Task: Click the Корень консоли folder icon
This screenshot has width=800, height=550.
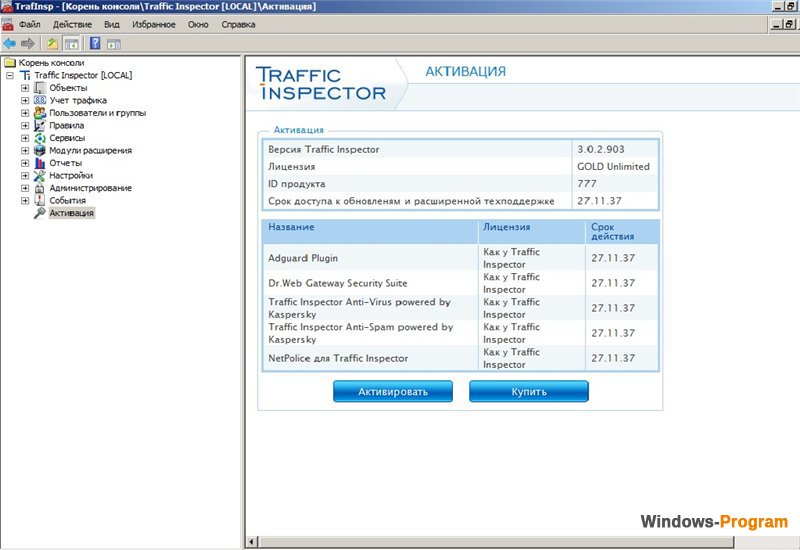Action: click(10, 63)
